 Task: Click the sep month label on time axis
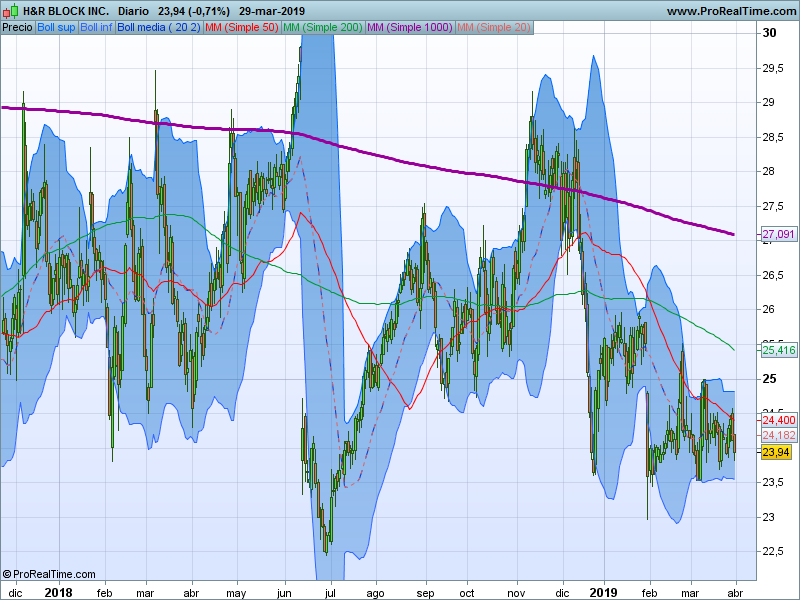tap(425, 593)
